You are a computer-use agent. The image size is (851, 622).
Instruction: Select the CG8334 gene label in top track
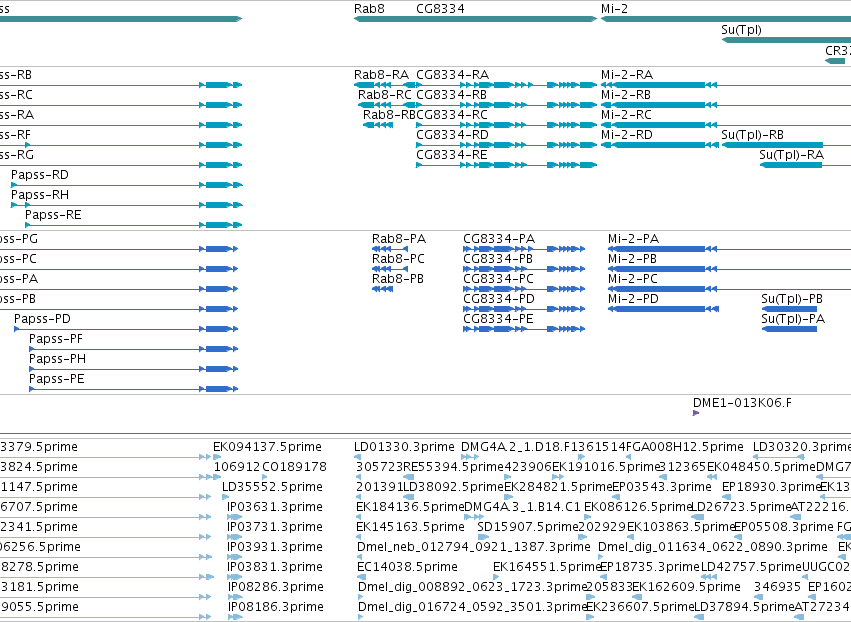[x=440, y=9]
